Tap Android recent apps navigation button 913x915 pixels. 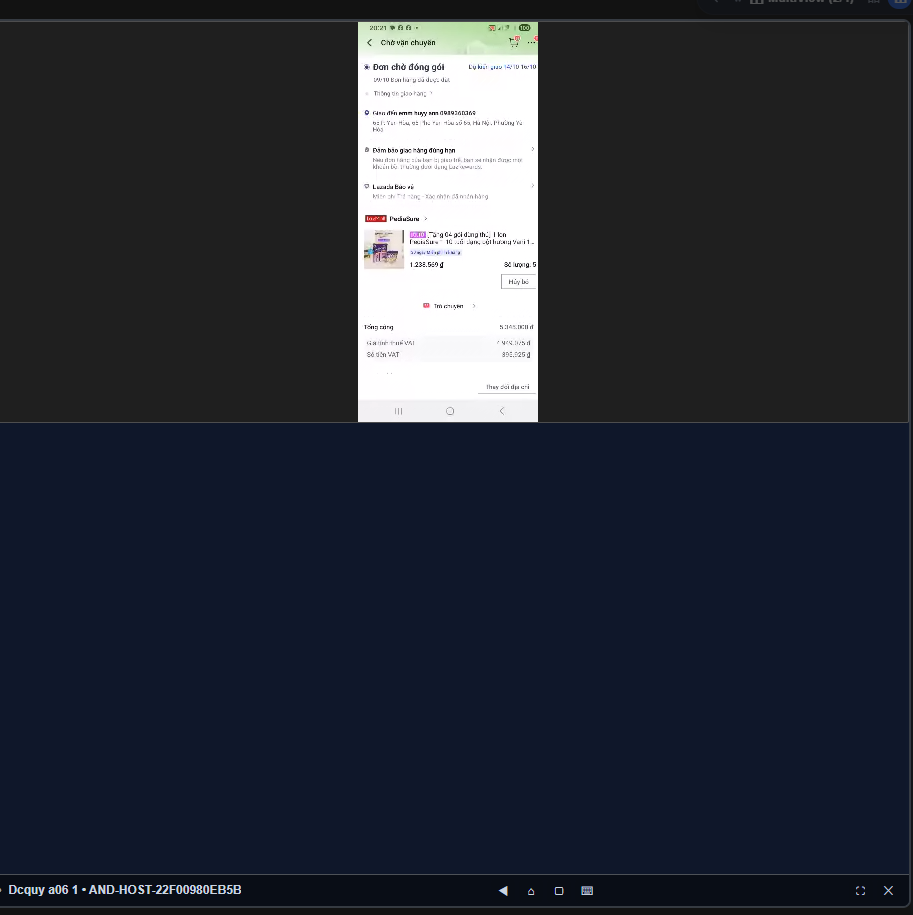[398, 411]
